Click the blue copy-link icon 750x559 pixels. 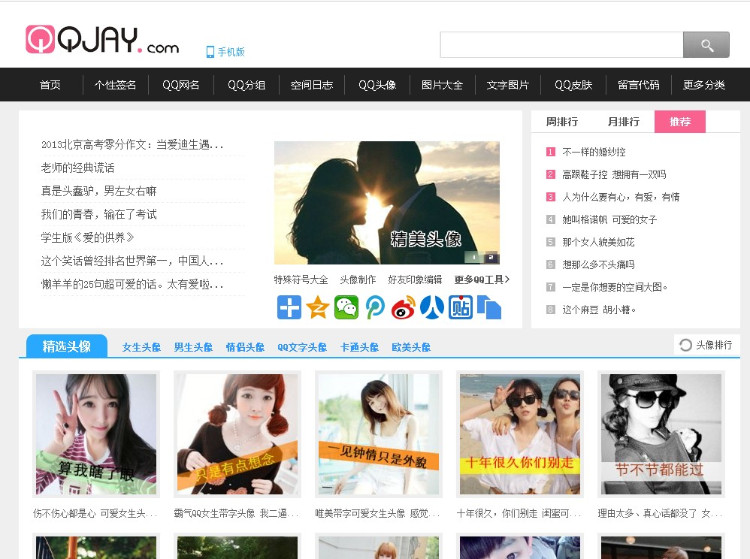click(x=489, y=307)
